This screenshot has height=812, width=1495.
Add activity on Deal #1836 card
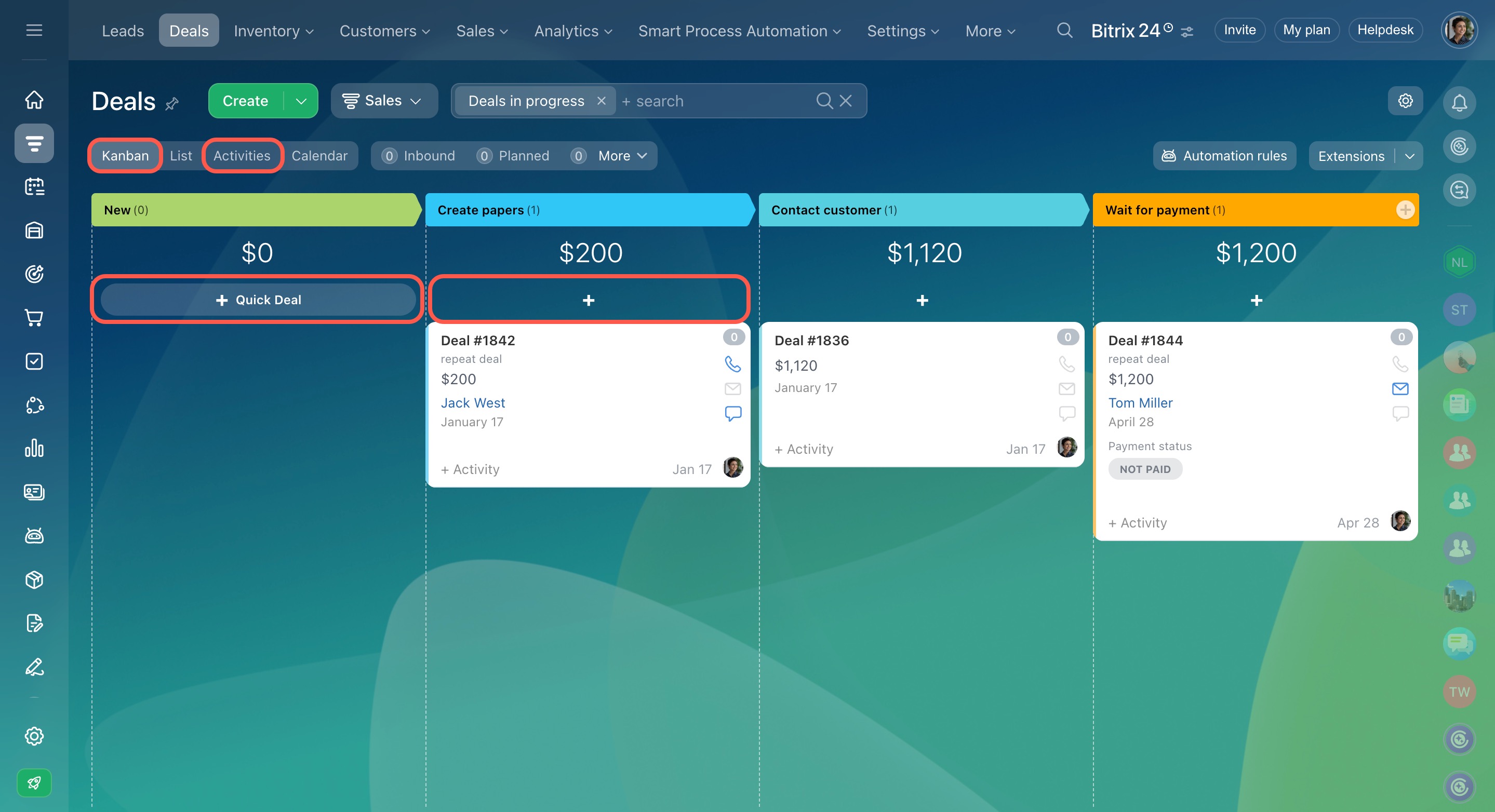(x=804, y=449)
